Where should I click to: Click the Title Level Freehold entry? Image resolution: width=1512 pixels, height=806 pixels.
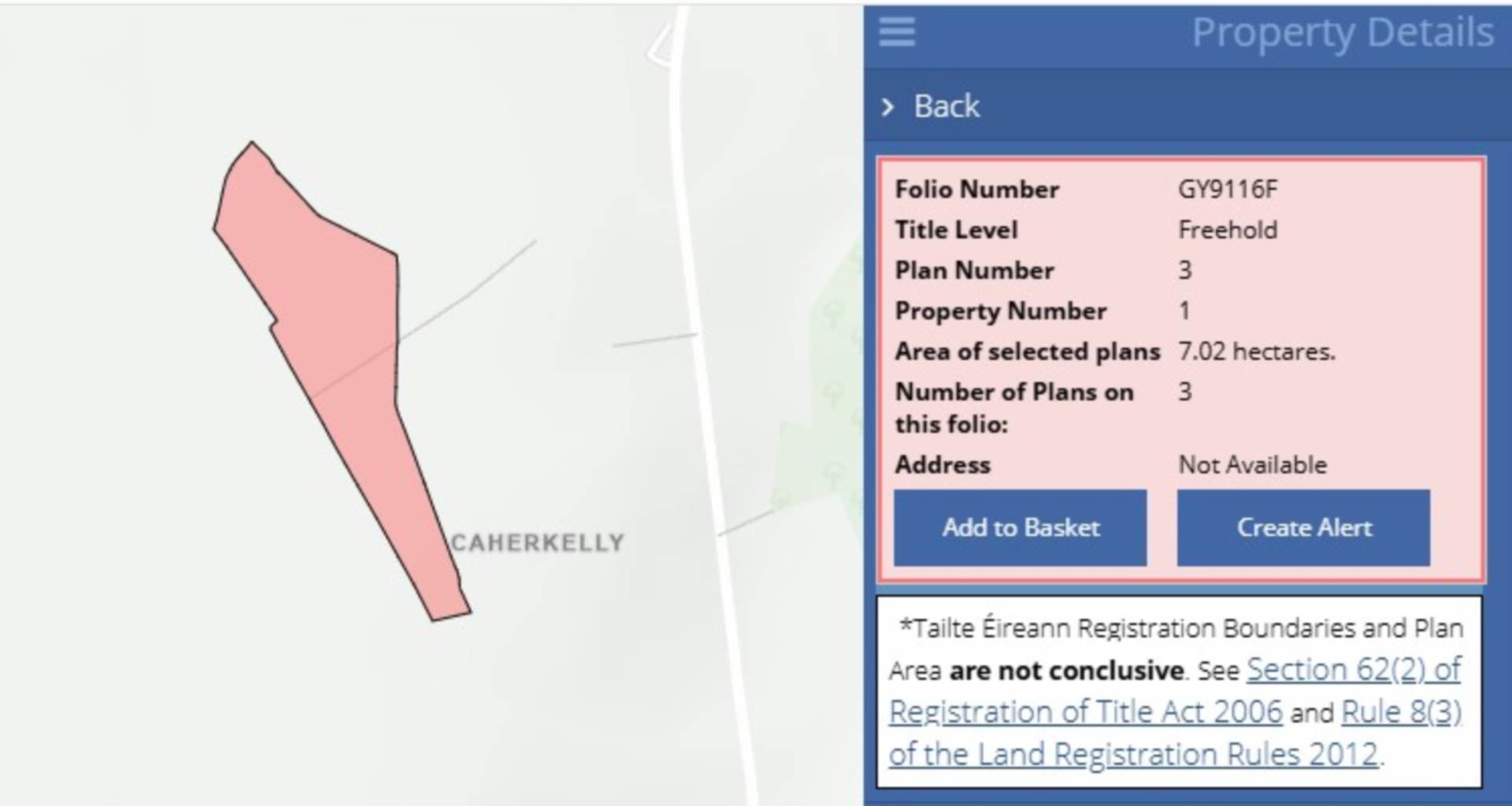tap(1225, 229)
